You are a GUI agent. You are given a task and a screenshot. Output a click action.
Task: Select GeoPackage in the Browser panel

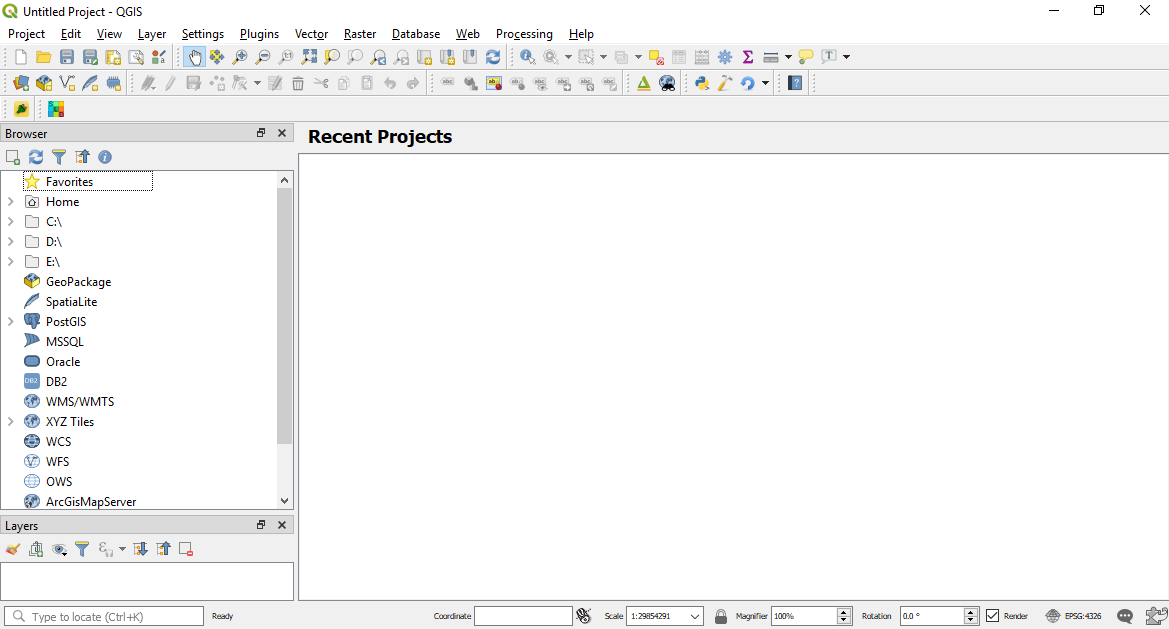point(78,282)
